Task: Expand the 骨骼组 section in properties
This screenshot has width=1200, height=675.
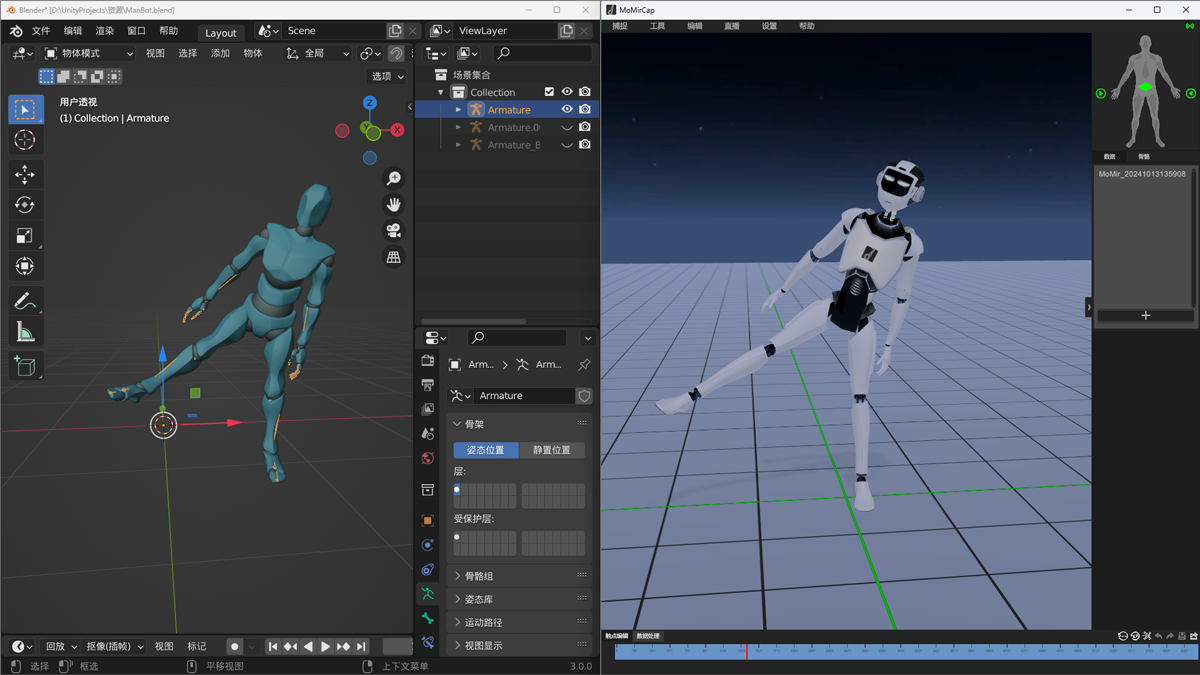Action: click(480, 575)
